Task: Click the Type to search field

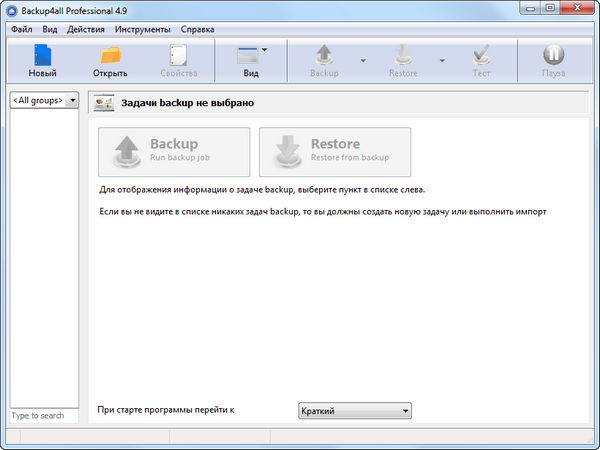Action: (x=44, y=416)
